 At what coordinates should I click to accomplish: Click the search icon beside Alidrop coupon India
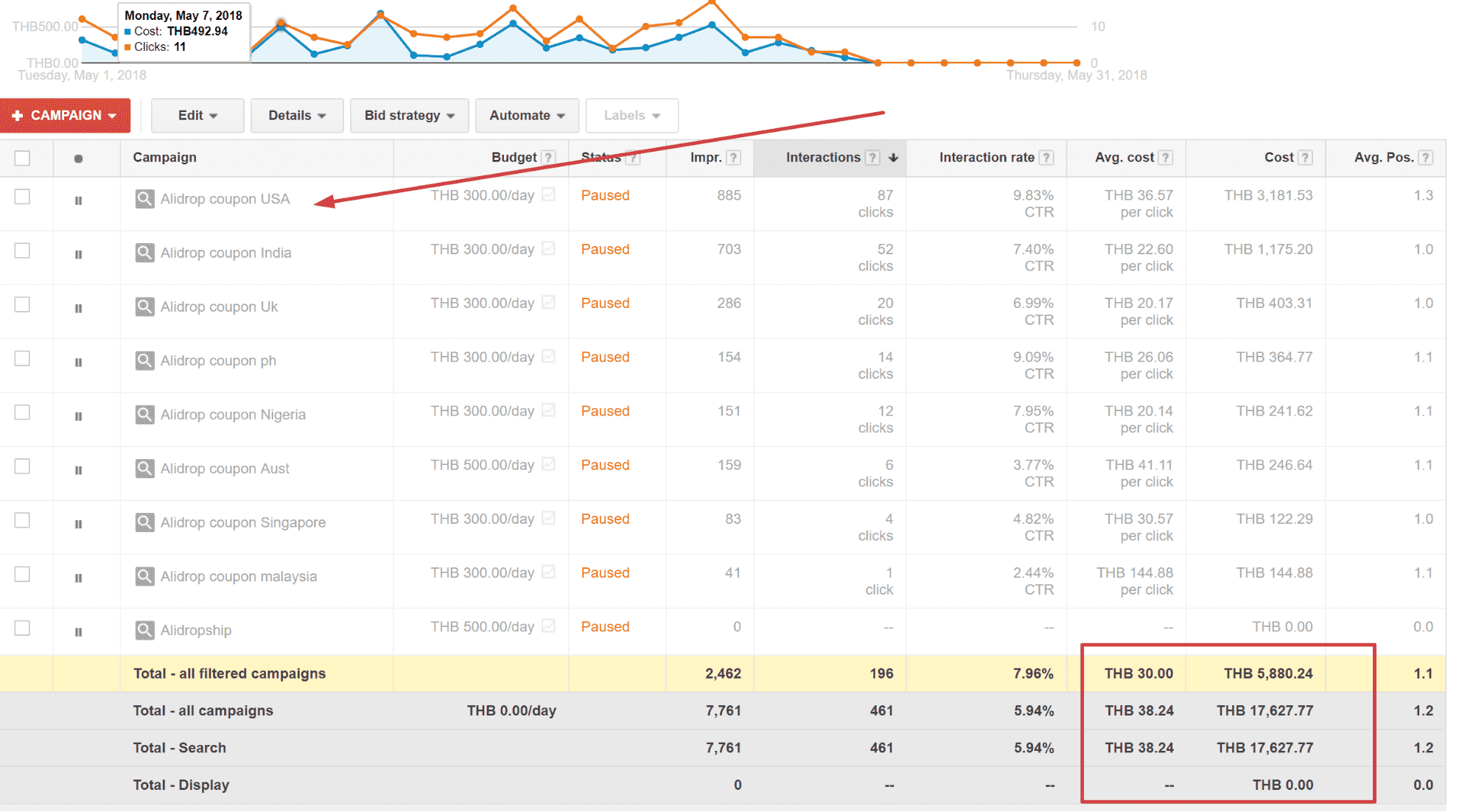(x=144, y=253)
